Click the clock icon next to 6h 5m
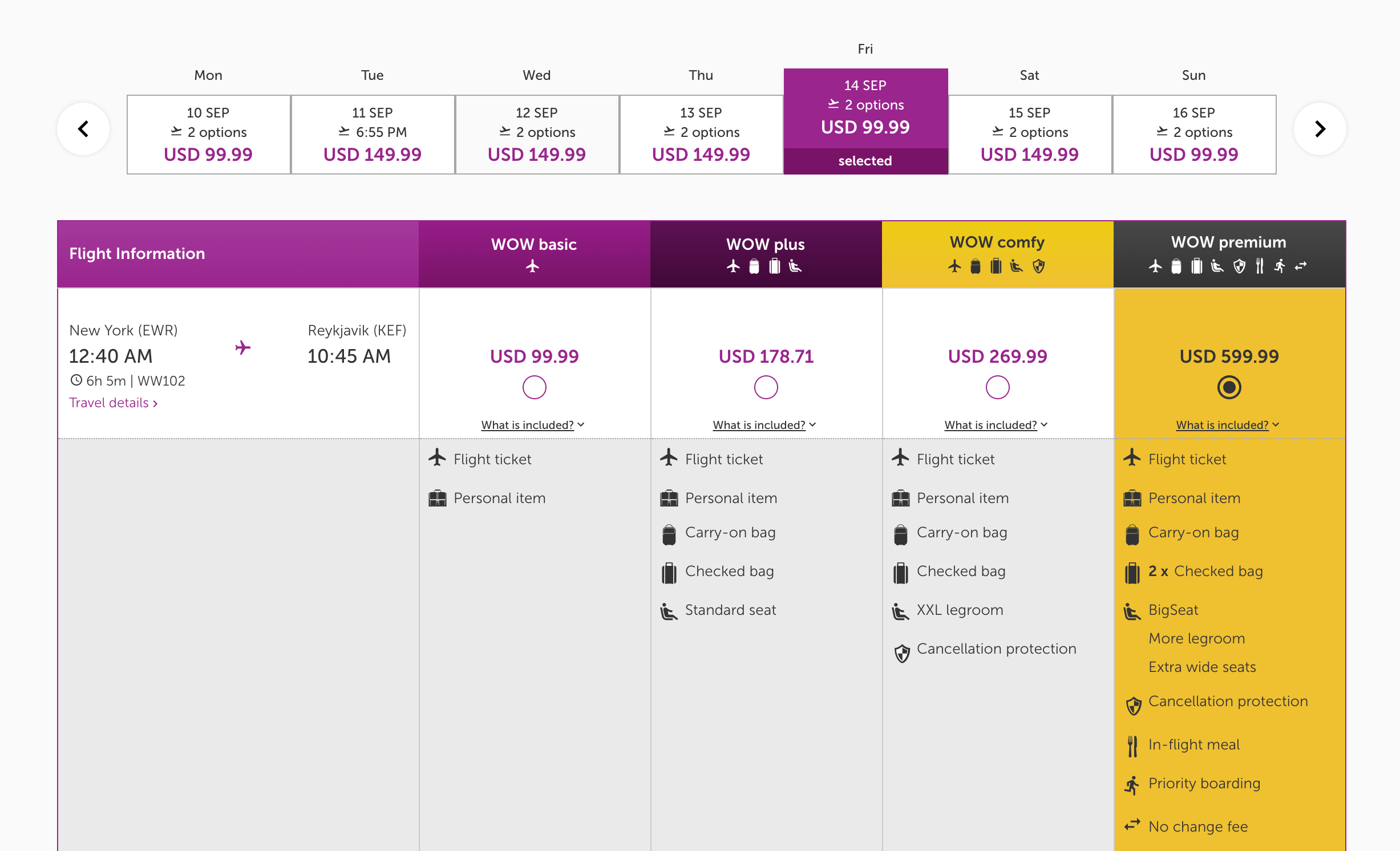Screen dimensions: 1400x851 pyautogui.click(x=76, y=380)
